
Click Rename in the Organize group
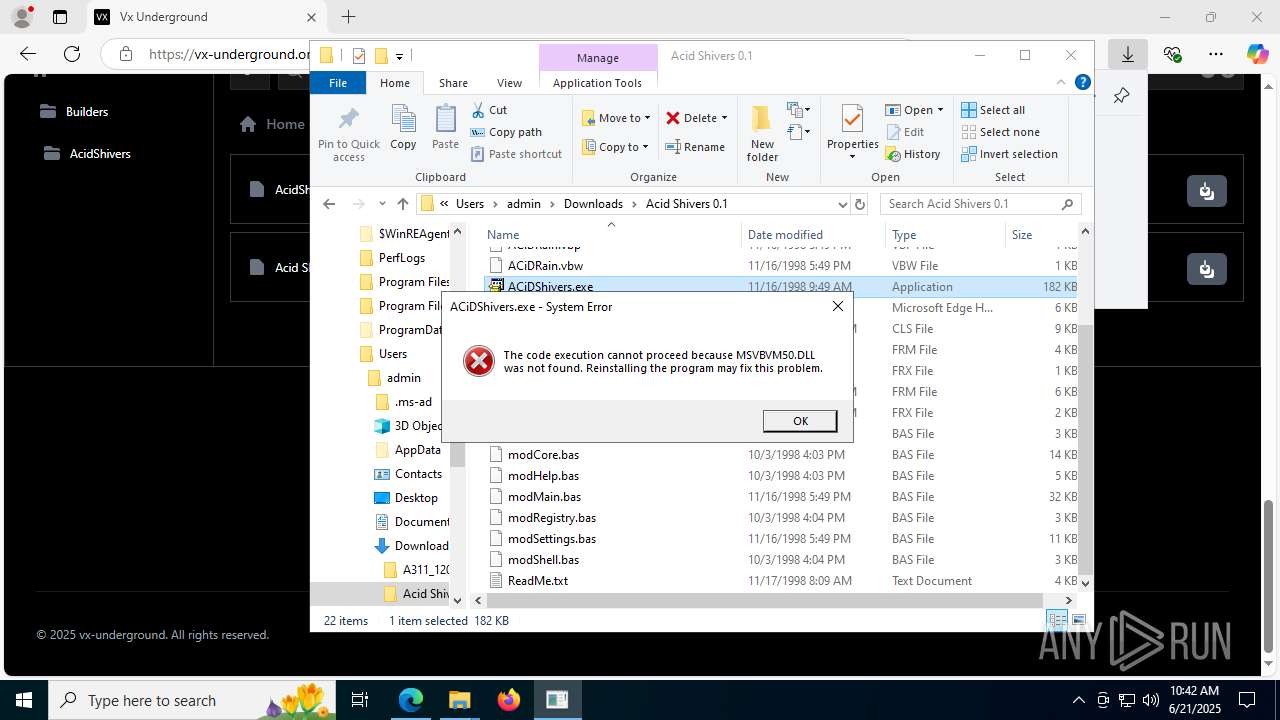[x=696, y=147]
